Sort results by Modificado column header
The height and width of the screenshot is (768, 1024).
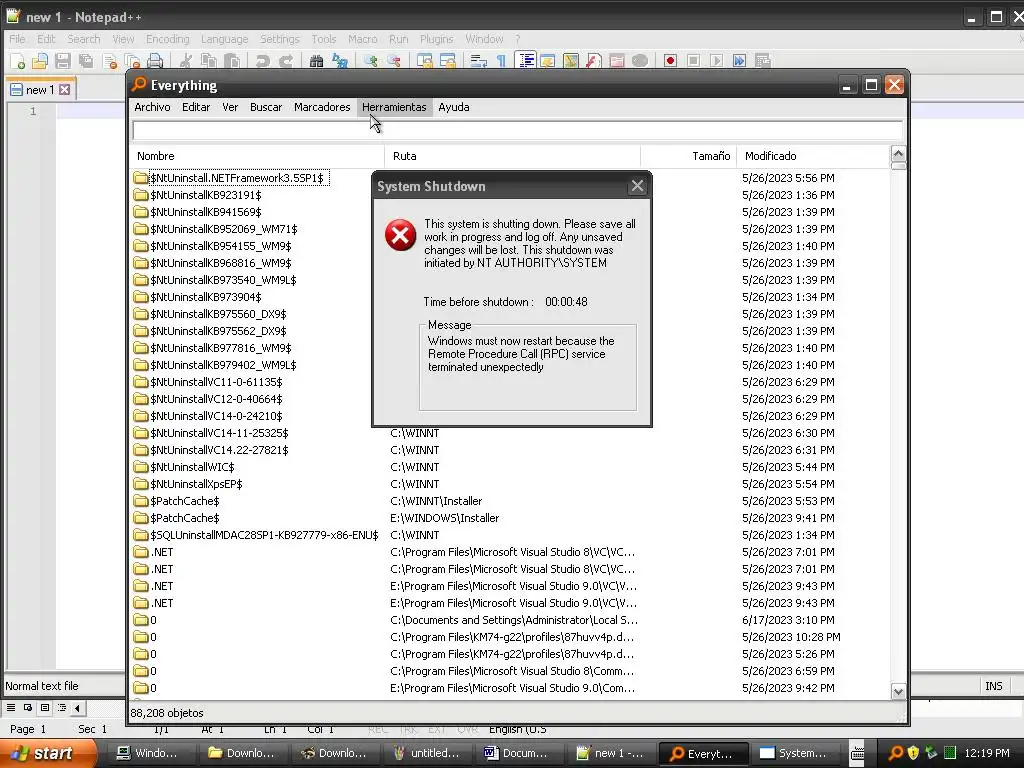[813, 156]
